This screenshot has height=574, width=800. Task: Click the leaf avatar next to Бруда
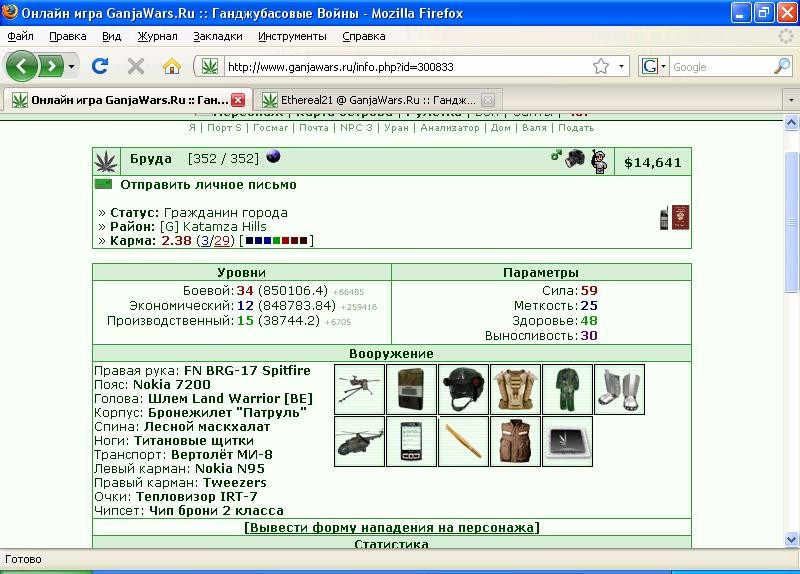(106, 162)
